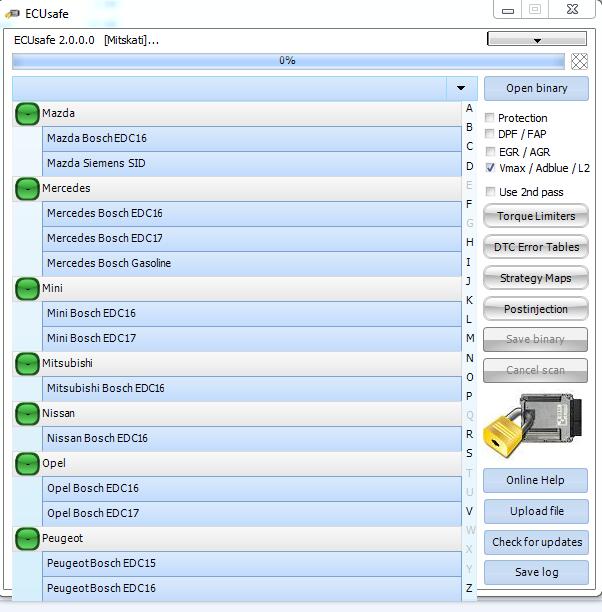Image resolution: width=602 pixels, height=612 pixels.
Task: Jump to letter S in index
Action: point(469,454)
